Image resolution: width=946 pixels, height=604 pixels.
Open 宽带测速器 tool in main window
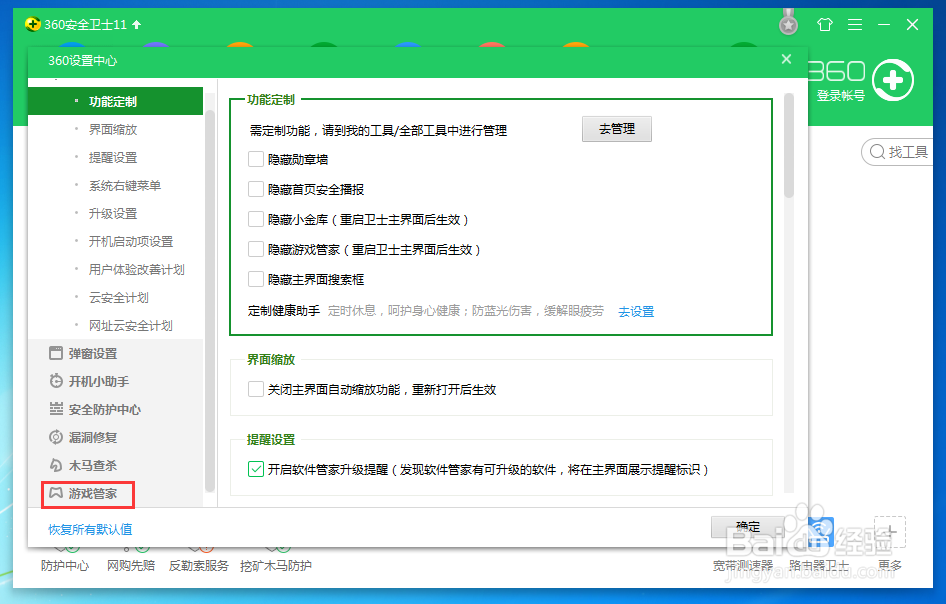(x=743, y=565)
